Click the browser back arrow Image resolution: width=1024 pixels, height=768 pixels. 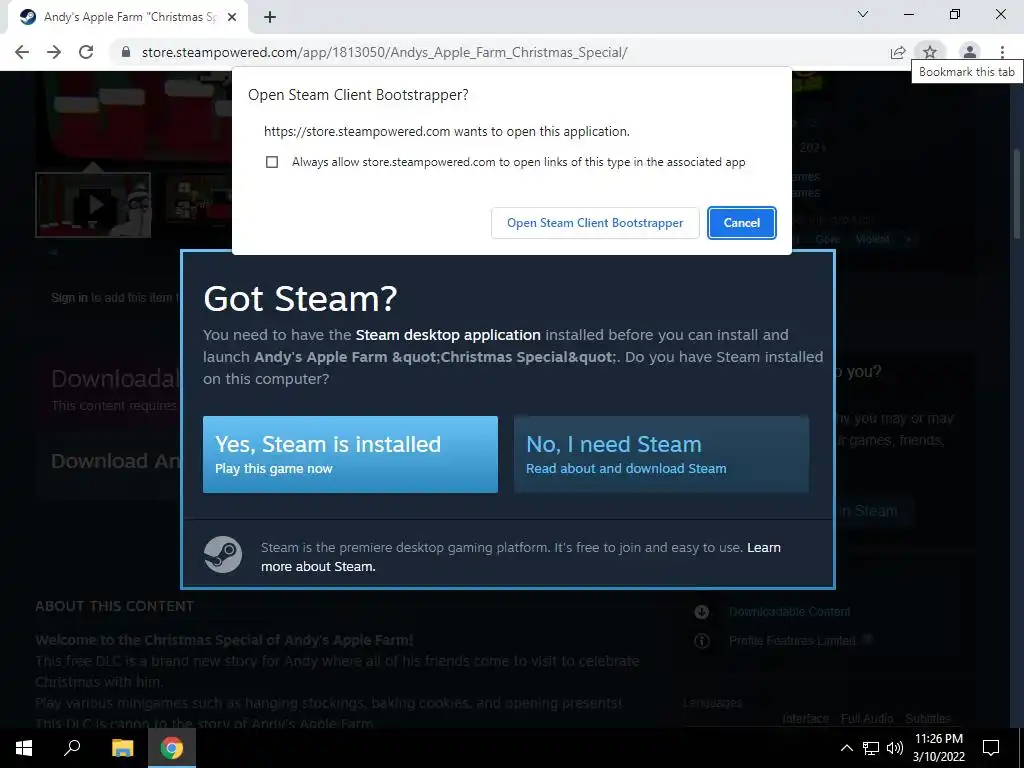(x=22, y=52)
